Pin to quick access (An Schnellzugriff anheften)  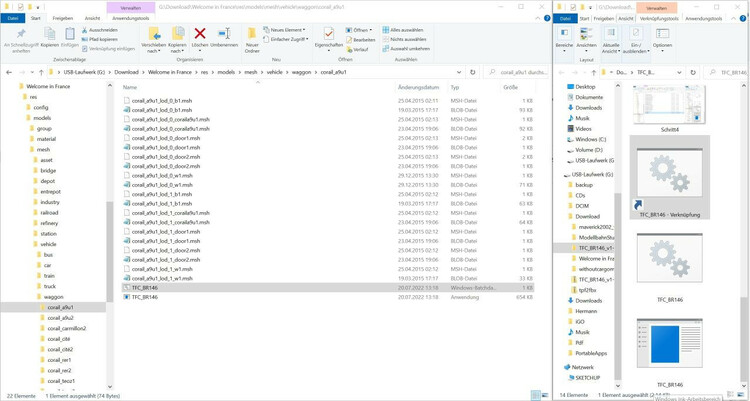tap(21, 40)
